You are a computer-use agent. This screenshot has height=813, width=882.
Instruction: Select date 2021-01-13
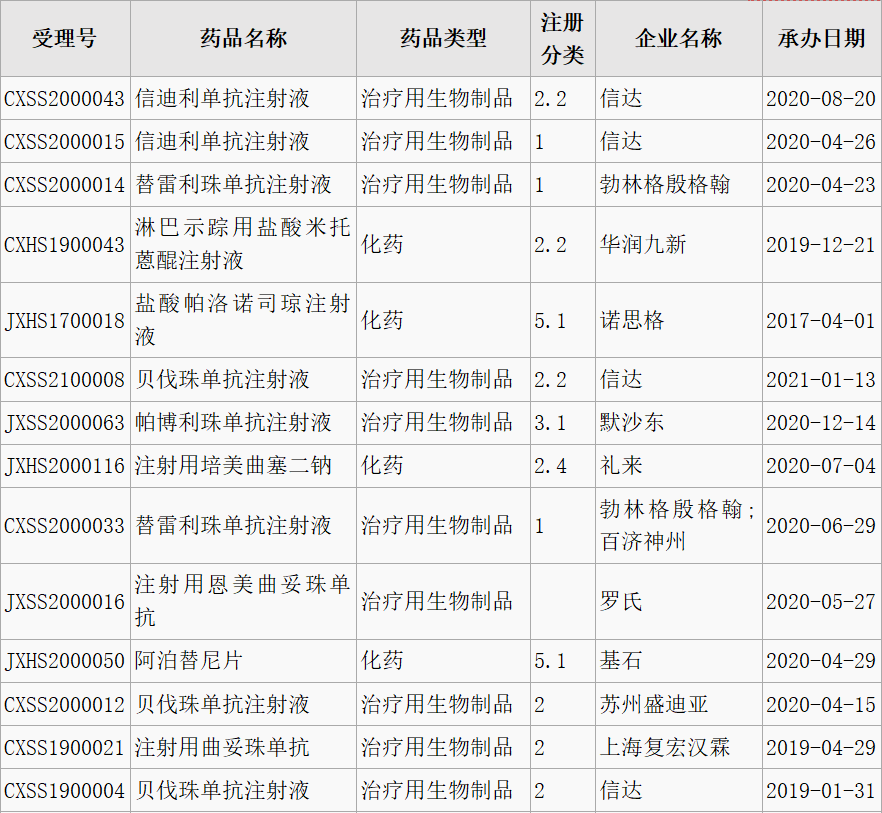click(821, 380)
